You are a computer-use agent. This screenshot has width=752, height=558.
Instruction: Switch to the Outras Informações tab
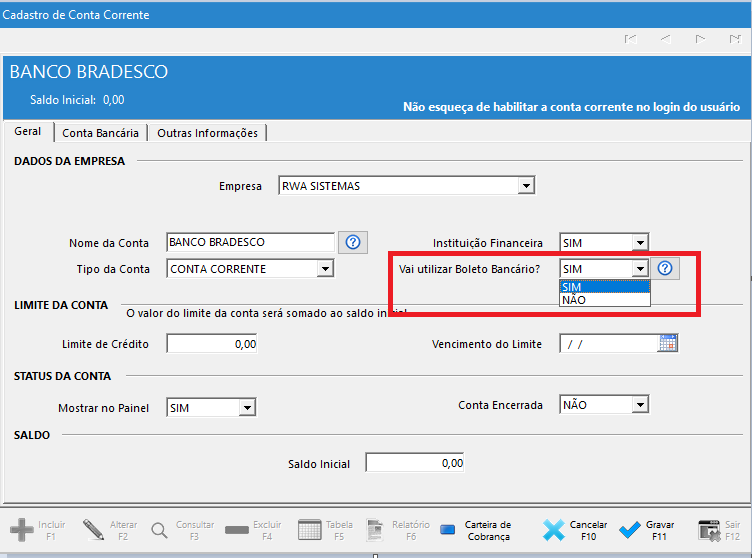208,133
